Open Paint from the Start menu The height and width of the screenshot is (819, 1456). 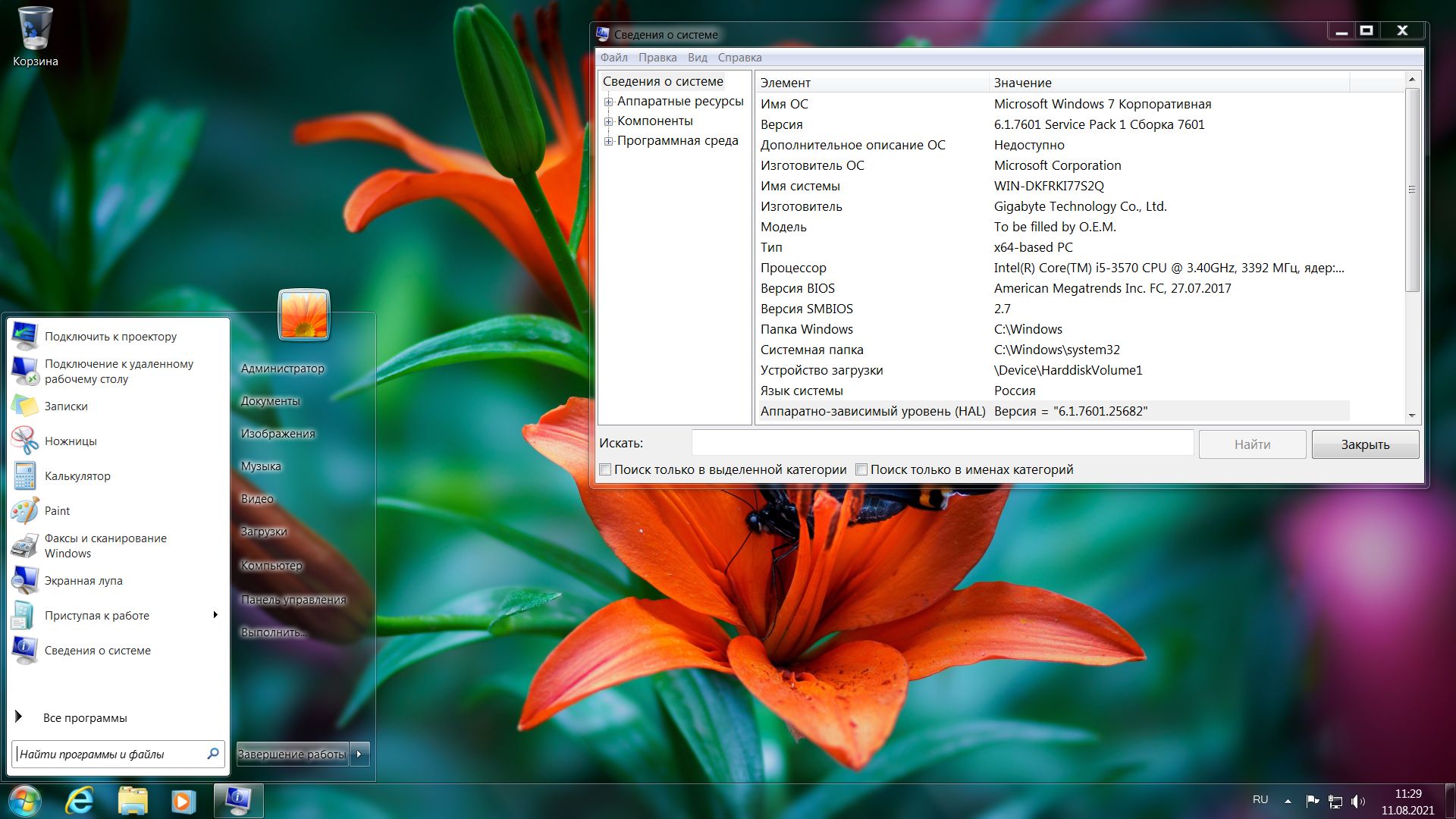tap(25, 511)
